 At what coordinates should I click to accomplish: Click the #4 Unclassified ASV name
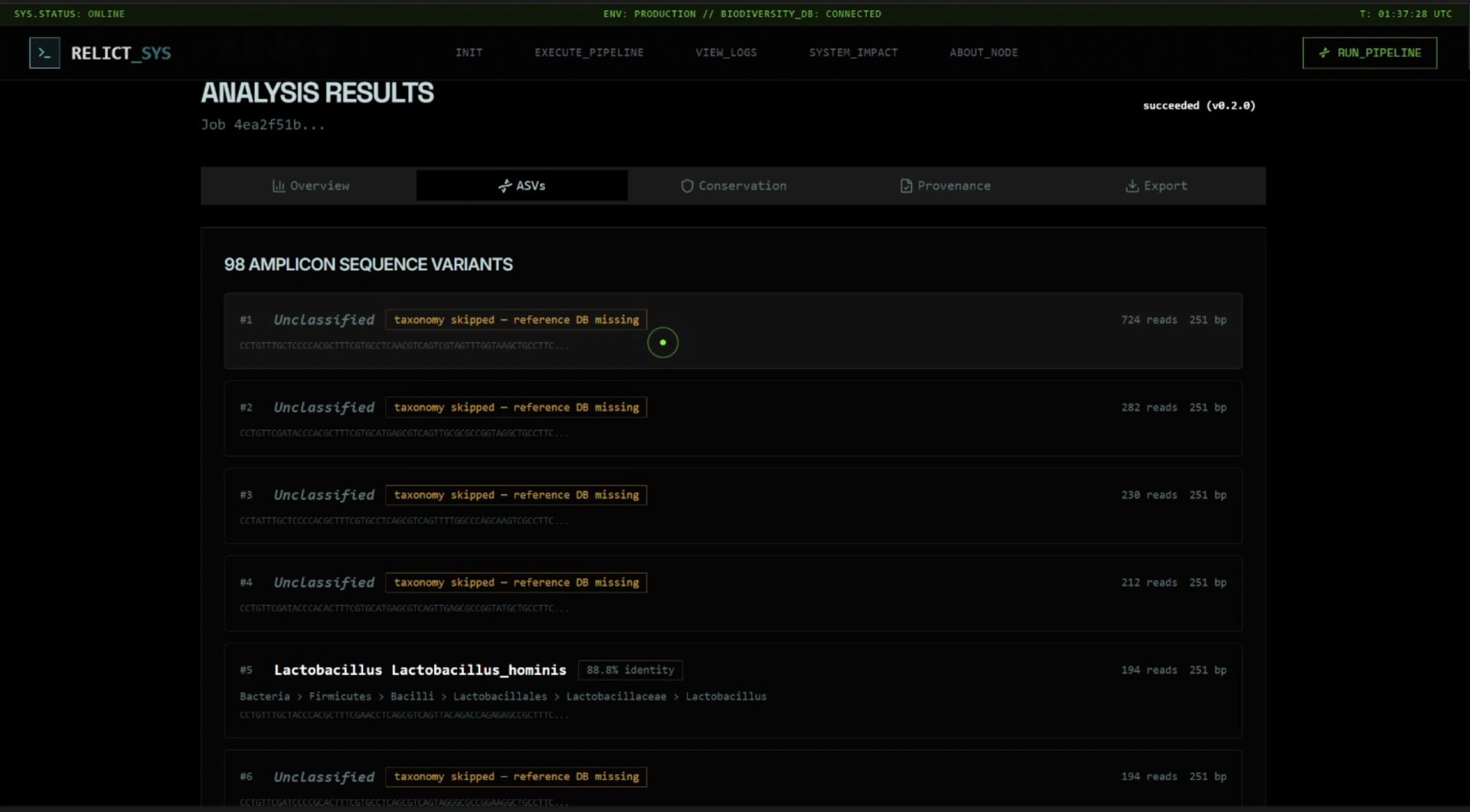click(324, 582)
